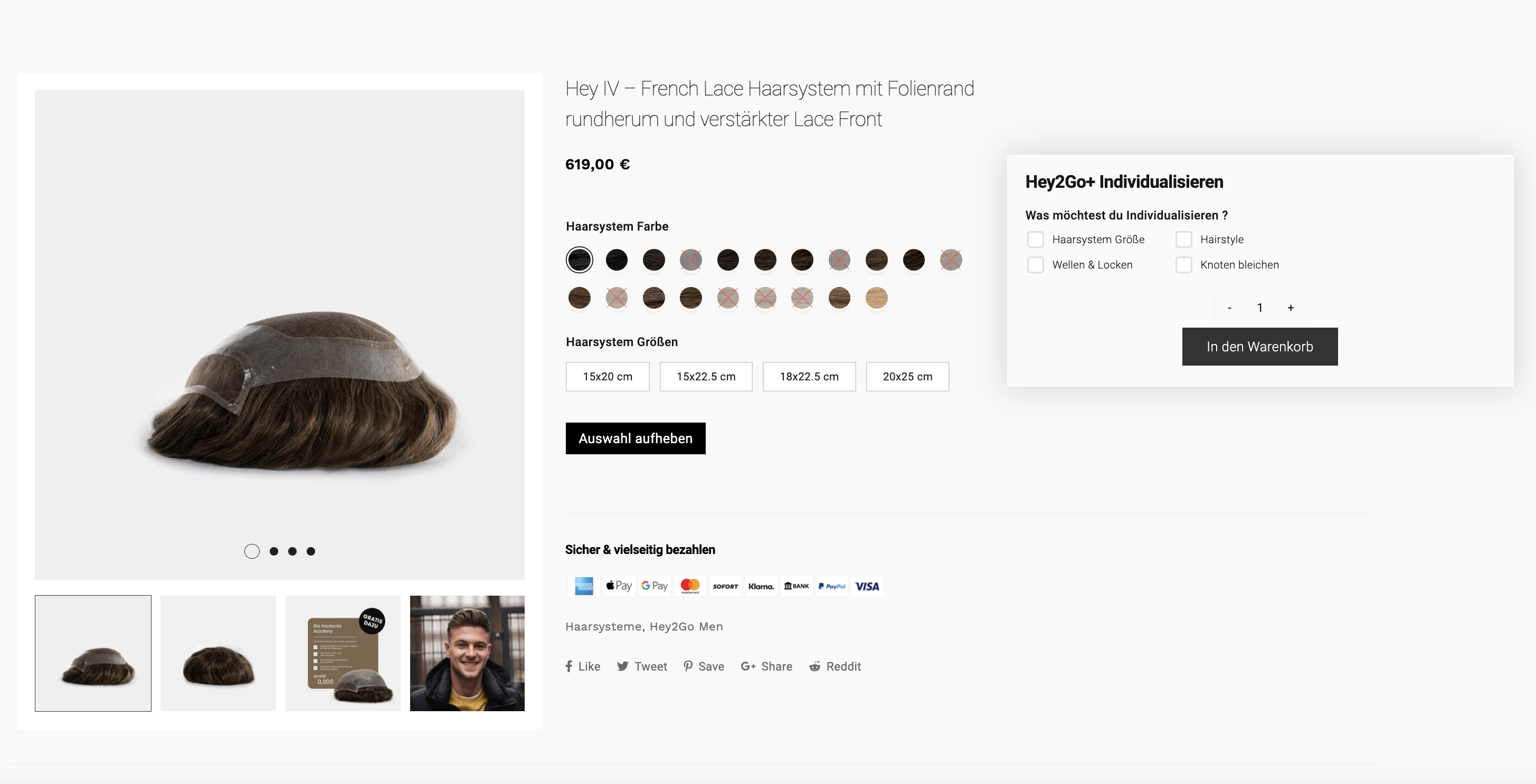1536x784 pixels.
Task: Decrease quantity with minus button
Action: [1229, 308]
